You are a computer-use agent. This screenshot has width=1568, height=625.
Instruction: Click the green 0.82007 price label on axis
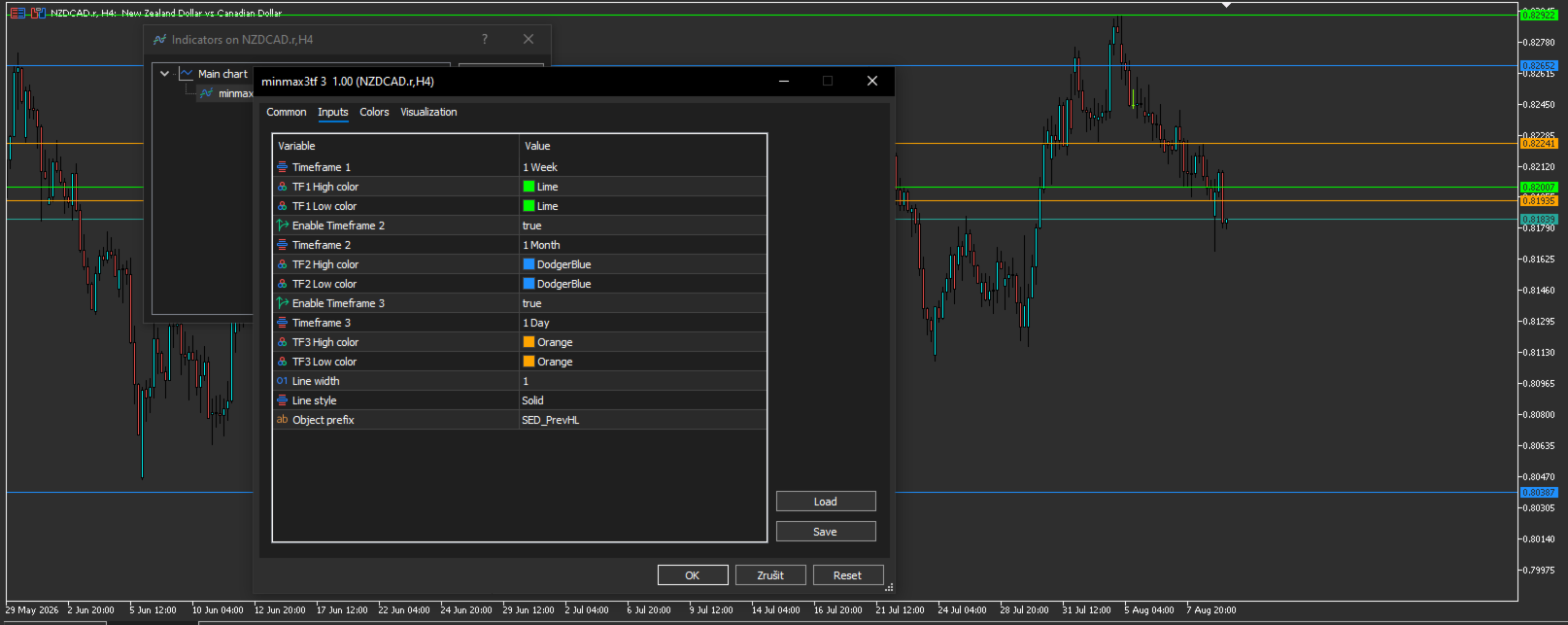1539,187
